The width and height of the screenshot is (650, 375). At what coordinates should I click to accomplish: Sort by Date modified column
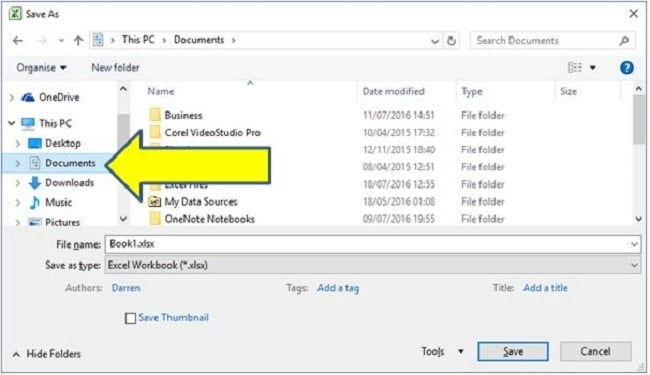tap(393, 92)
